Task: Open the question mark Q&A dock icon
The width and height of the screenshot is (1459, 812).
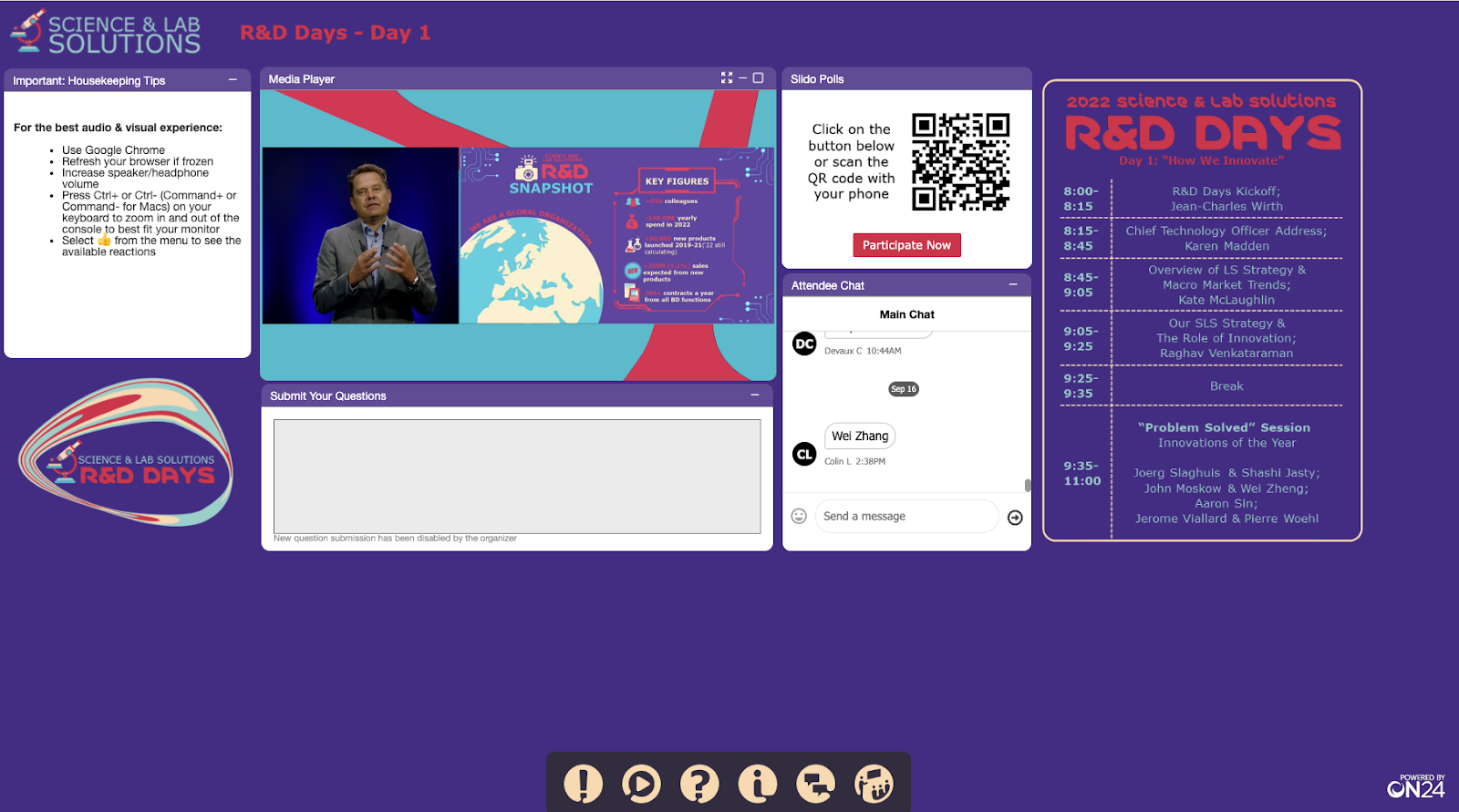Action: tap(699, 784)
